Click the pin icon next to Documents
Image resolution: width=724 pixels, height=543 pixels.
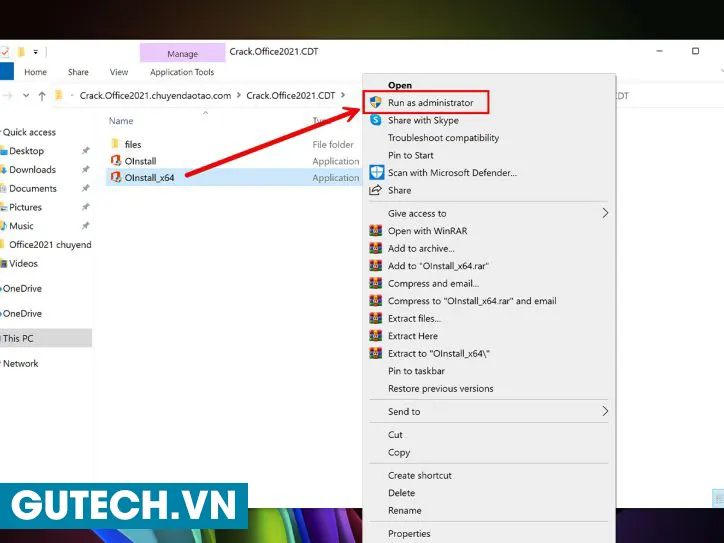pos(85,188)
